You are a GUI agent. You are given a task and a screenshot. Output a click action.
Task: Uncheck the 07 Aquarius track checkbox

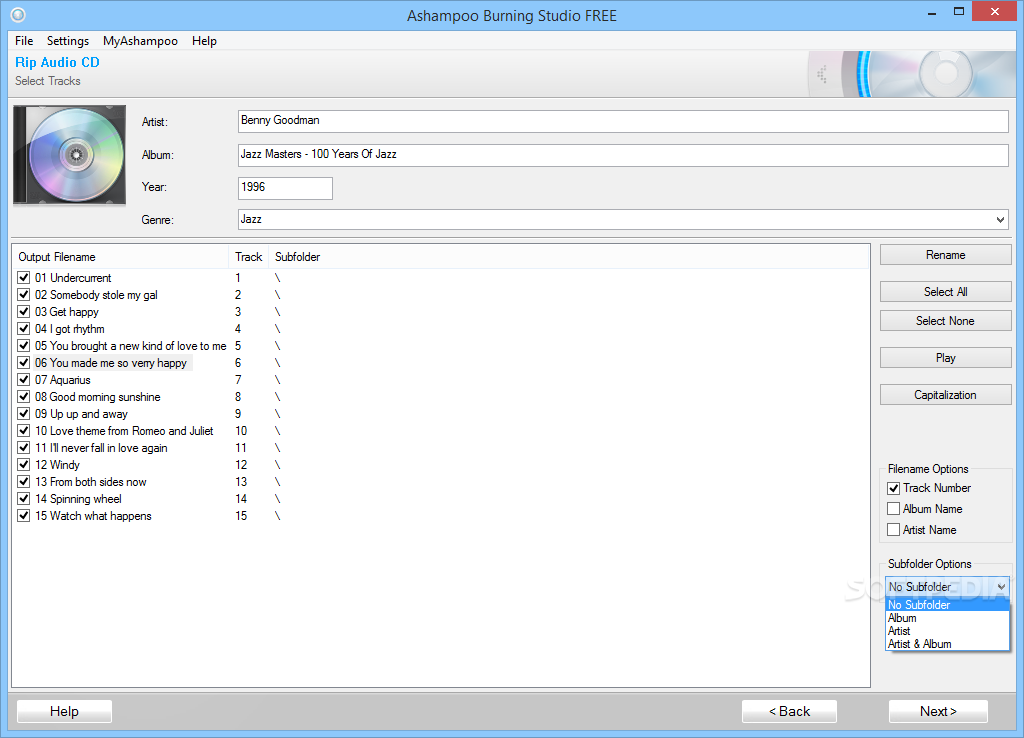24,379
